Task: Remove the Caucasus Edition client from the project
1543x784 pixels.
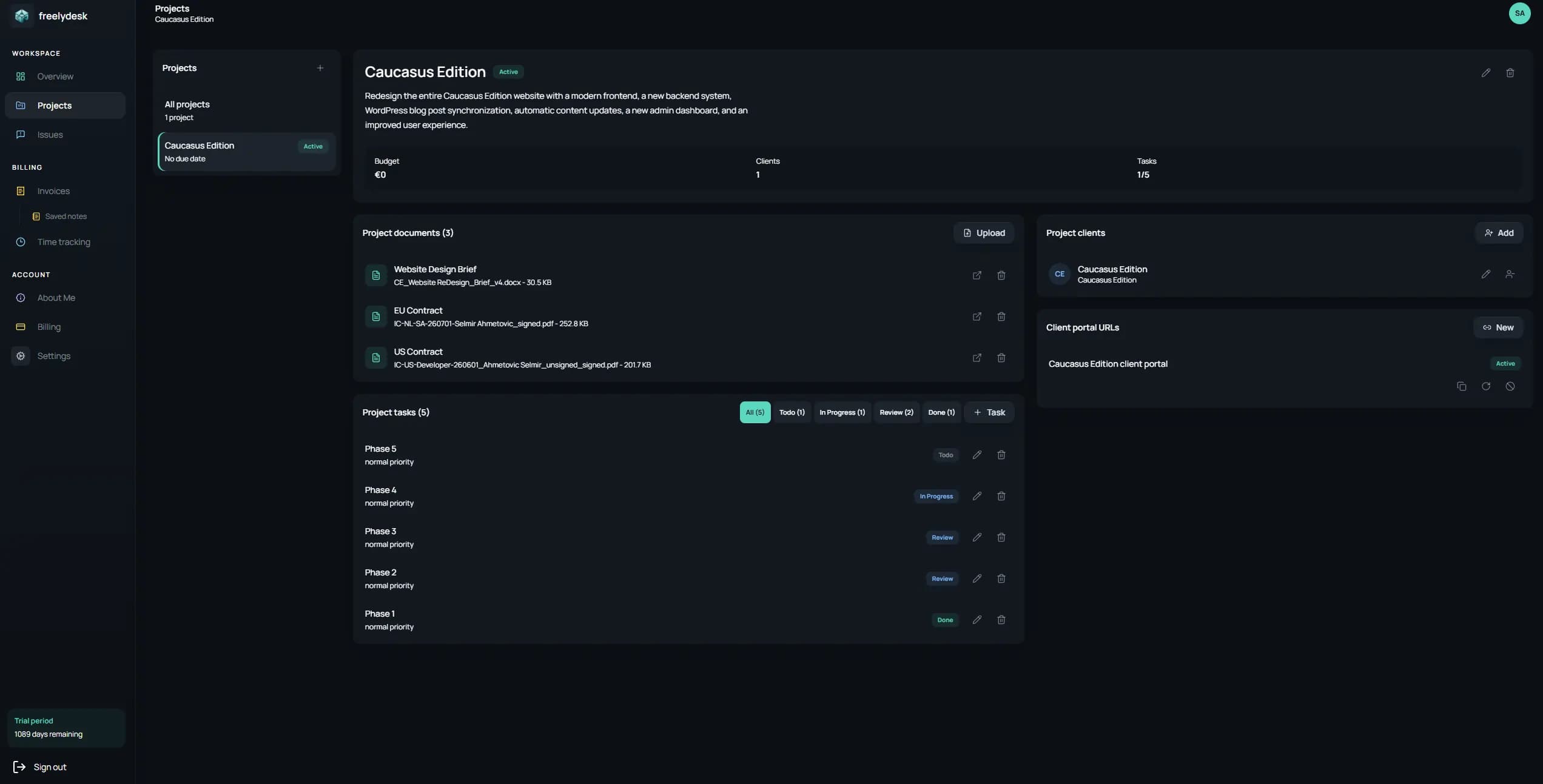Action: point(1510,274)
